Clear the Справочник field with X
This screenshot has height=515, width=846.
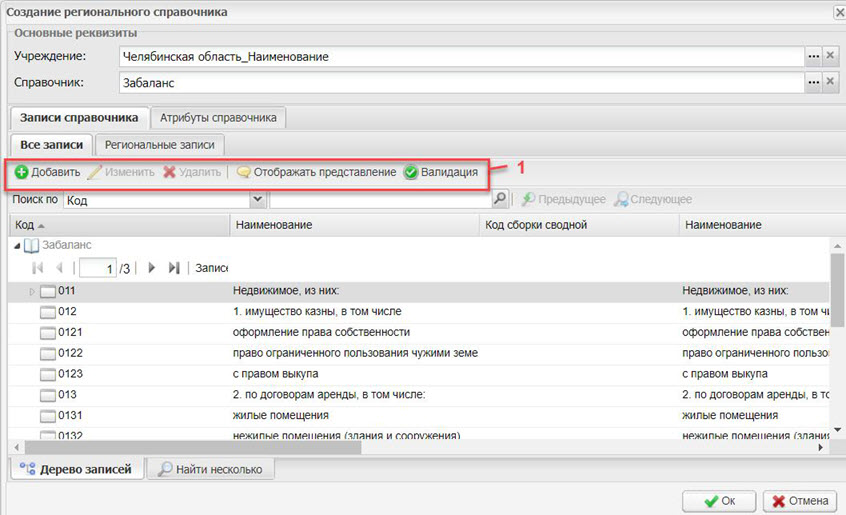[x=831, y=83]
